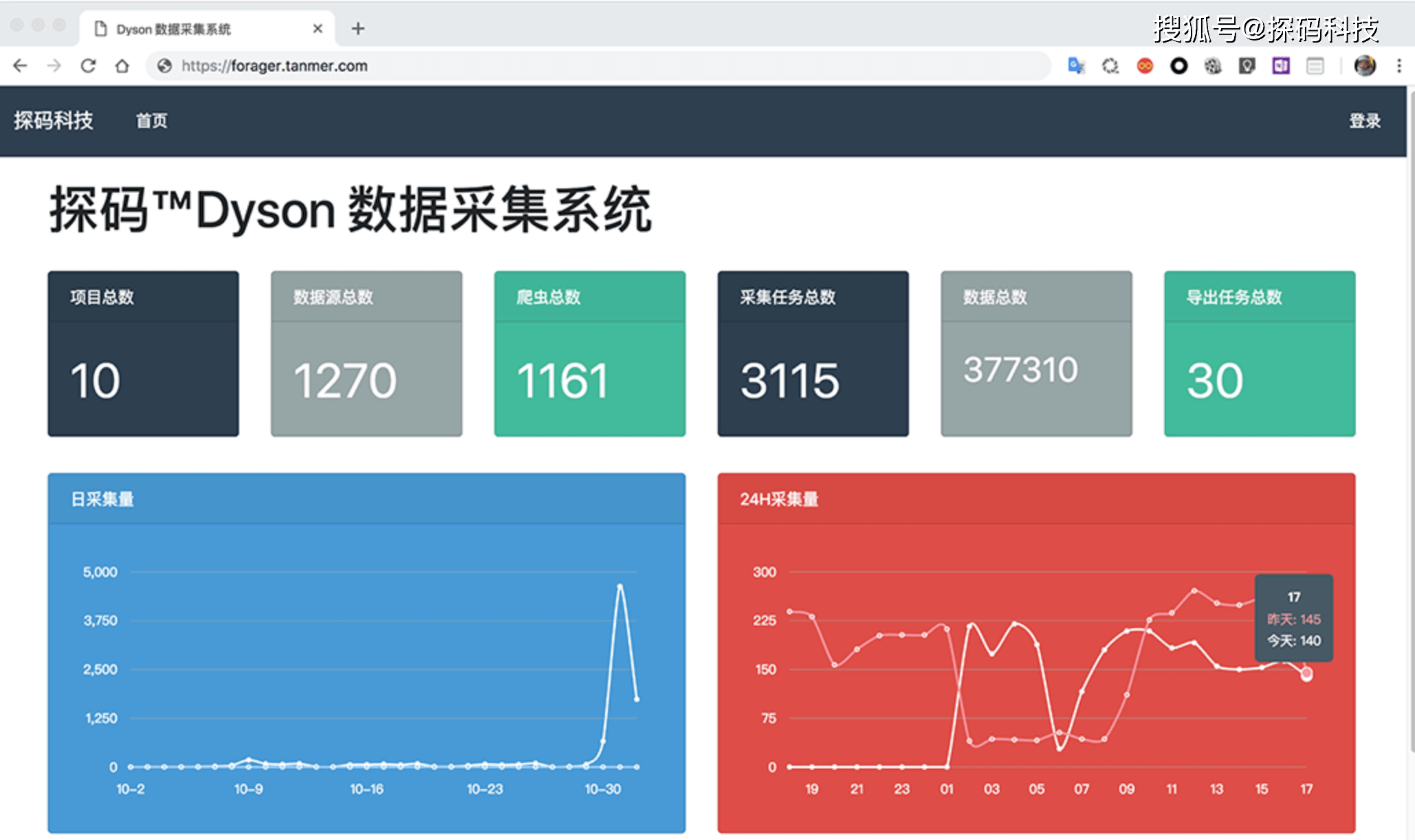
Task: Click the 昨天: 145 tooltip entry
Action: [1294, 619]
